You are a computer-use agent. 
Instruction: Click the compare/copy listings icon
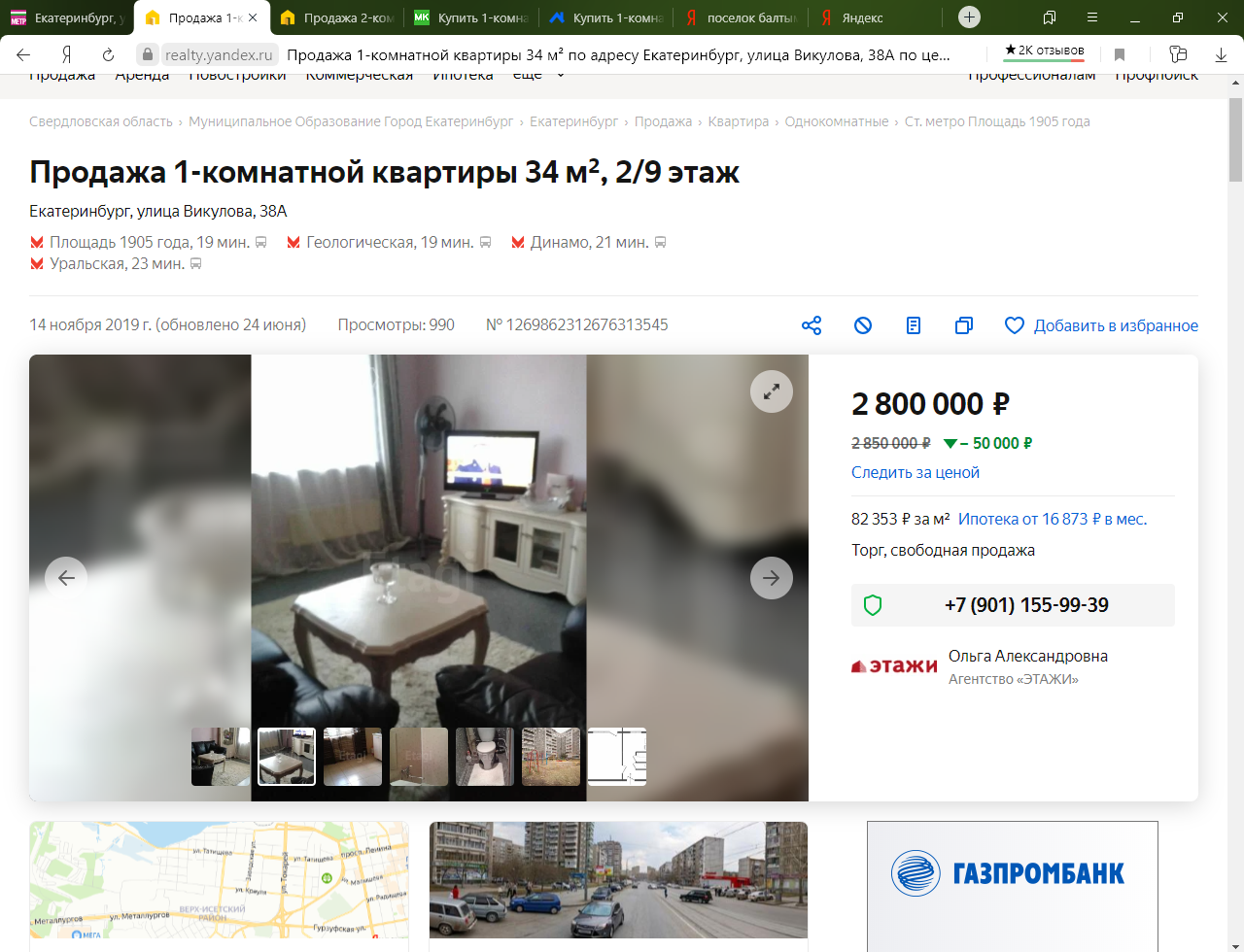964,325
